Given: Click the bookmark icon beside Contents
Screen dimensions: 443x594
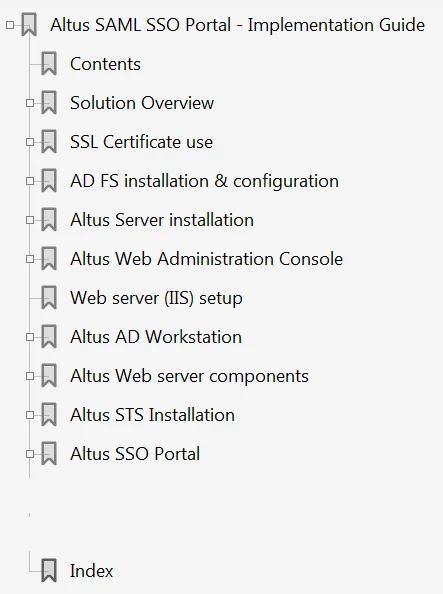Looking at the screenshot, I should tap(49, 64).
